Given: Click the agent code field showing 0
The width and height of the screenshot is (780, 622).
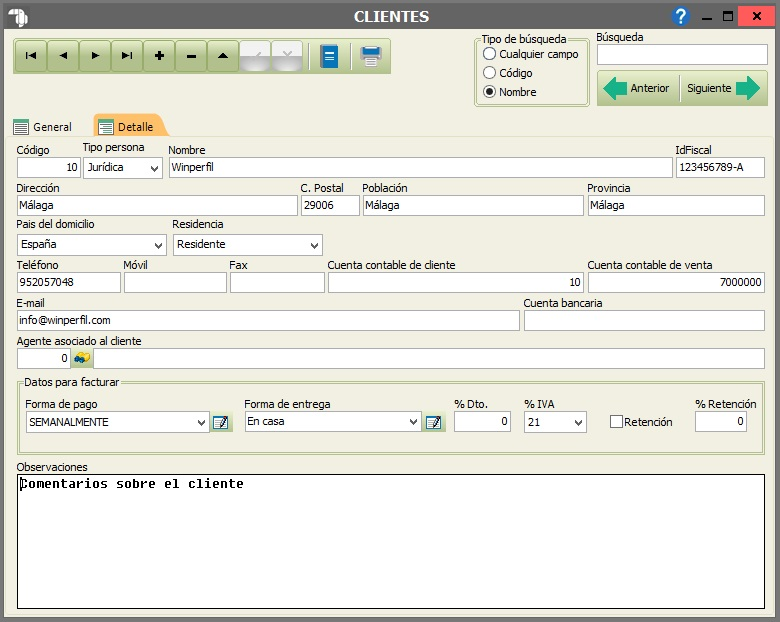Looking at the screenshot, I should 44,358.
